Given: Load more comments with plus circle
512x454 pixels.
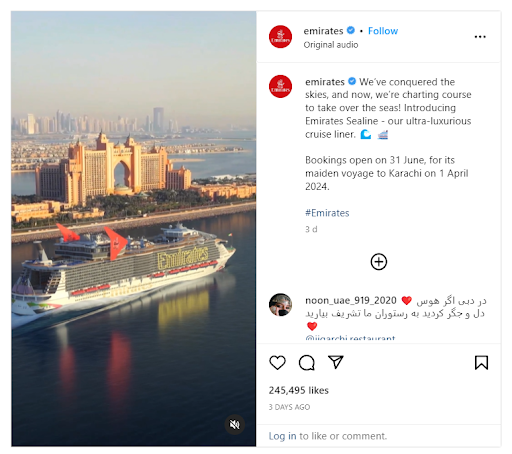Looking at the screenshot, I should [x=379, y=262].
